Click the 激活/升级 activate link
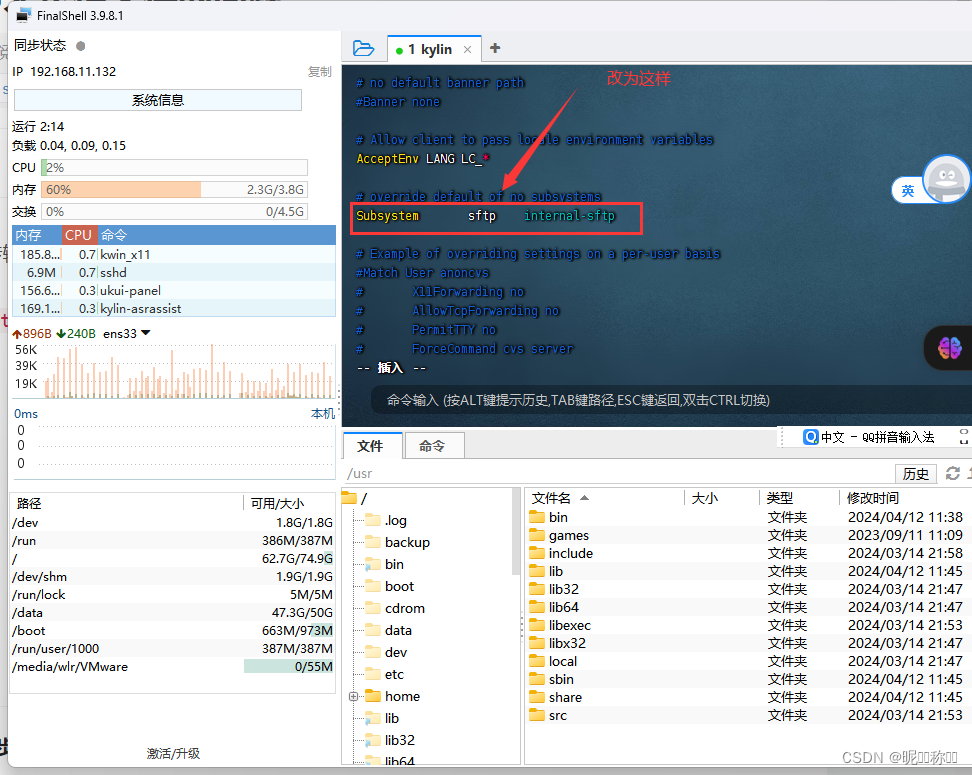Screen dimensions: 972x775 (x=173, y=753)
